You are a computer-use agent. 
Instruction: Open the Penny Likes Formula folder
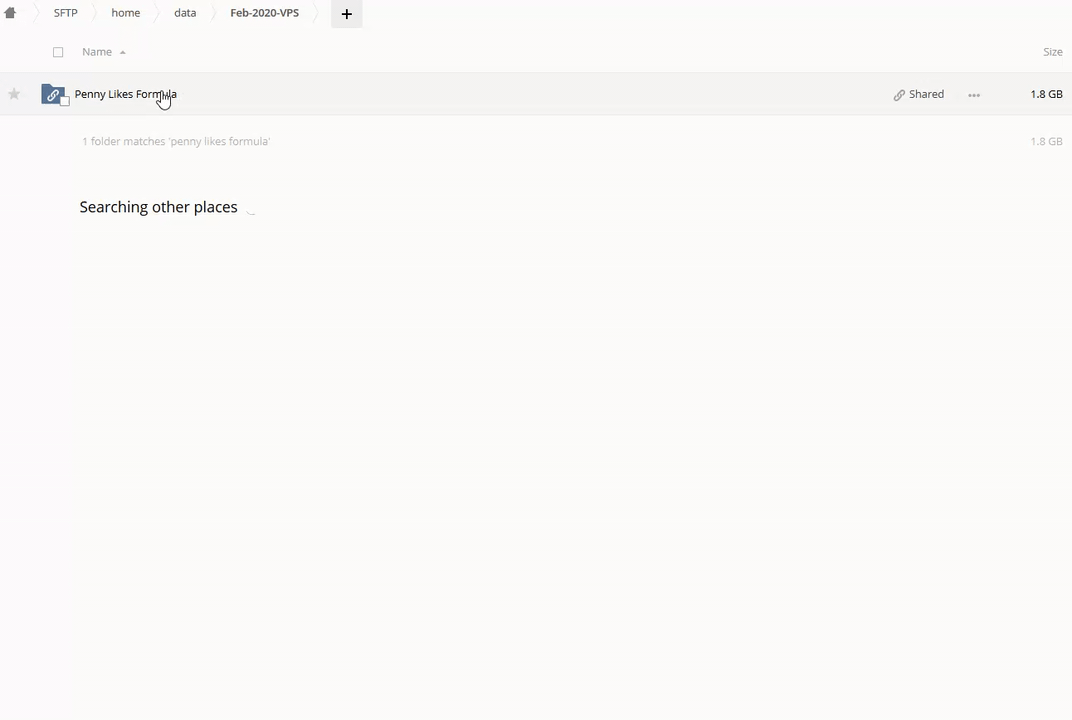(x=125, y=94)
